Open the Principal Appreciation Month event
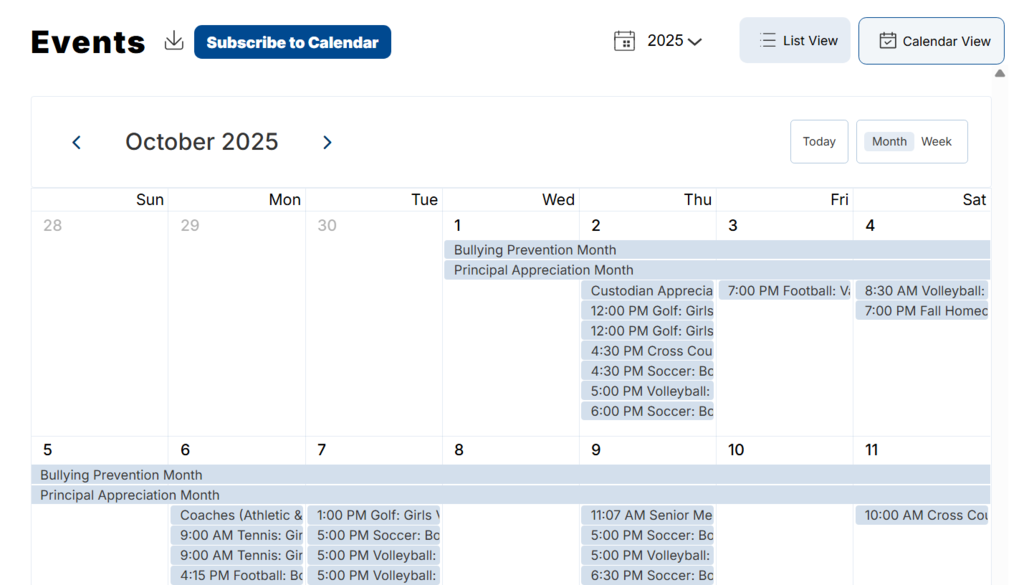1024x585 pixels. [x=542, y=270]
